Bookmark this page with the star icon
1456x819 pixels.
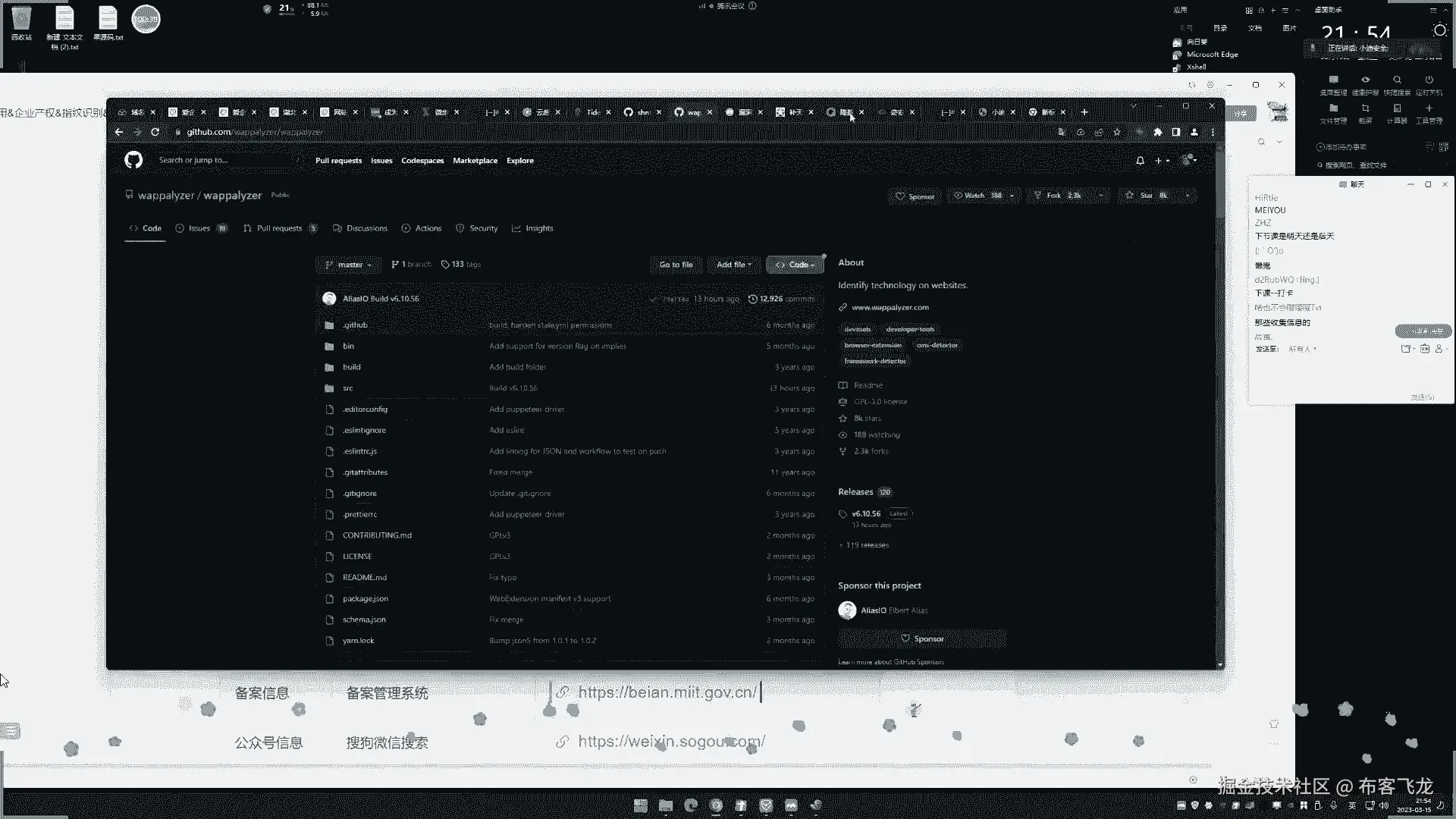point(1117,132)
